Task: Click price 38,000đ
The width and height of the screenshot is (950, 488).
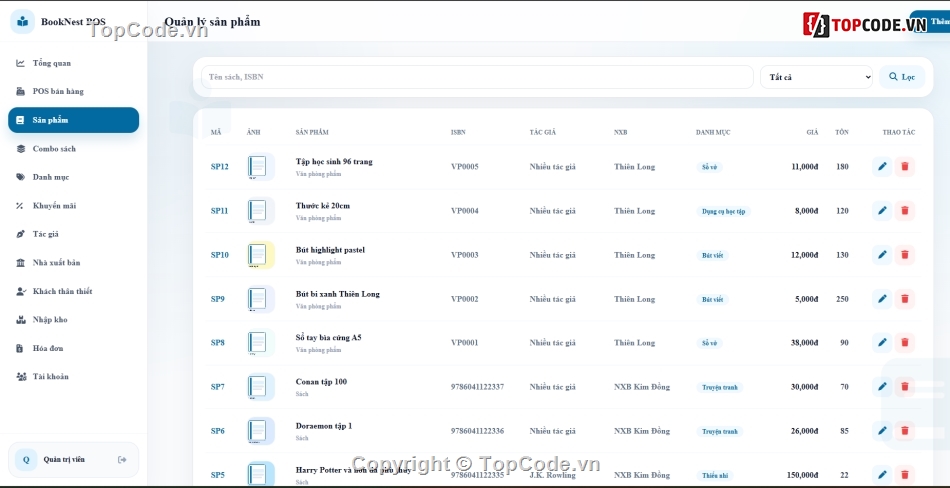Action: click(804, 343)
